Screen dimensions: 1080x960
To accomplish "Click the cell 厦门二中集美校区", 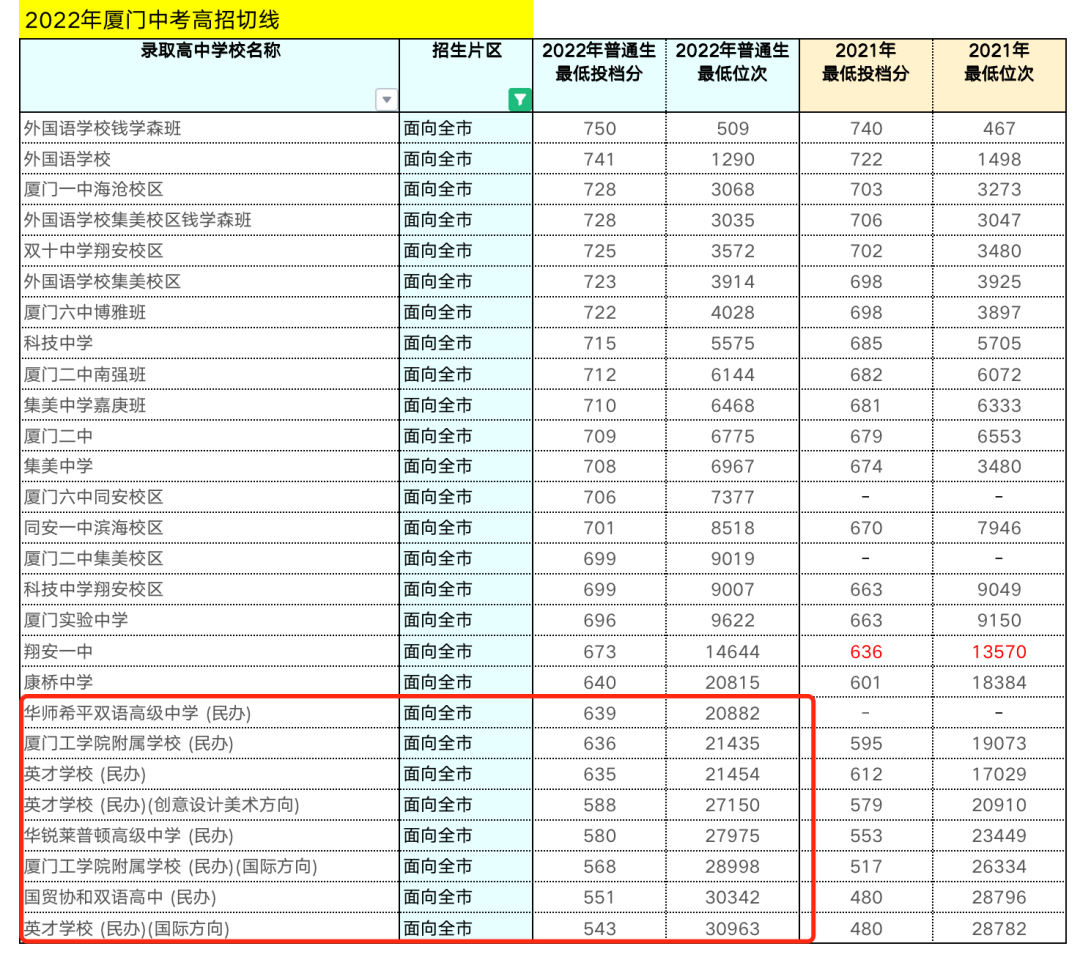I will coord(210,559).
